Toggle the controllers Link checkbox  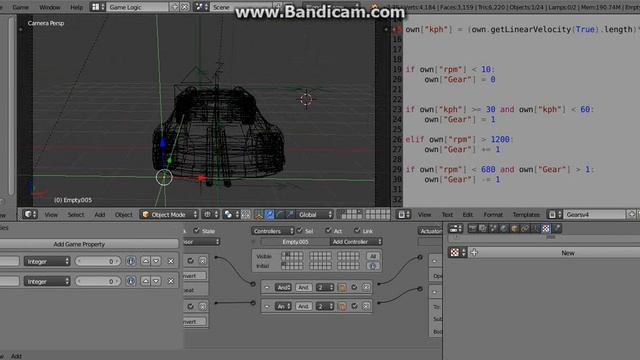[357, 231]
